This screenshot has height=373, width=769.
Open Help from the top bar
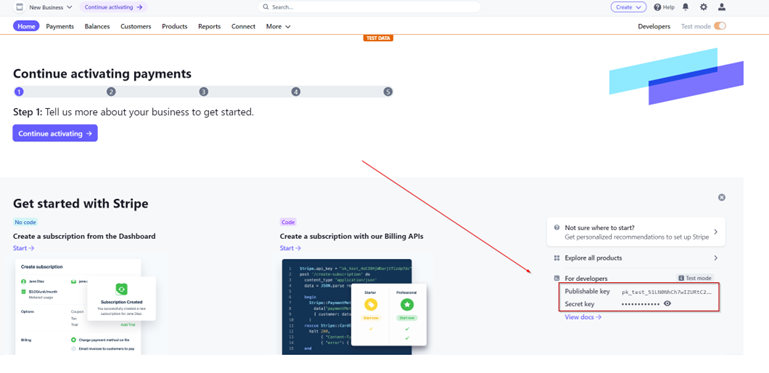(664, 7)
